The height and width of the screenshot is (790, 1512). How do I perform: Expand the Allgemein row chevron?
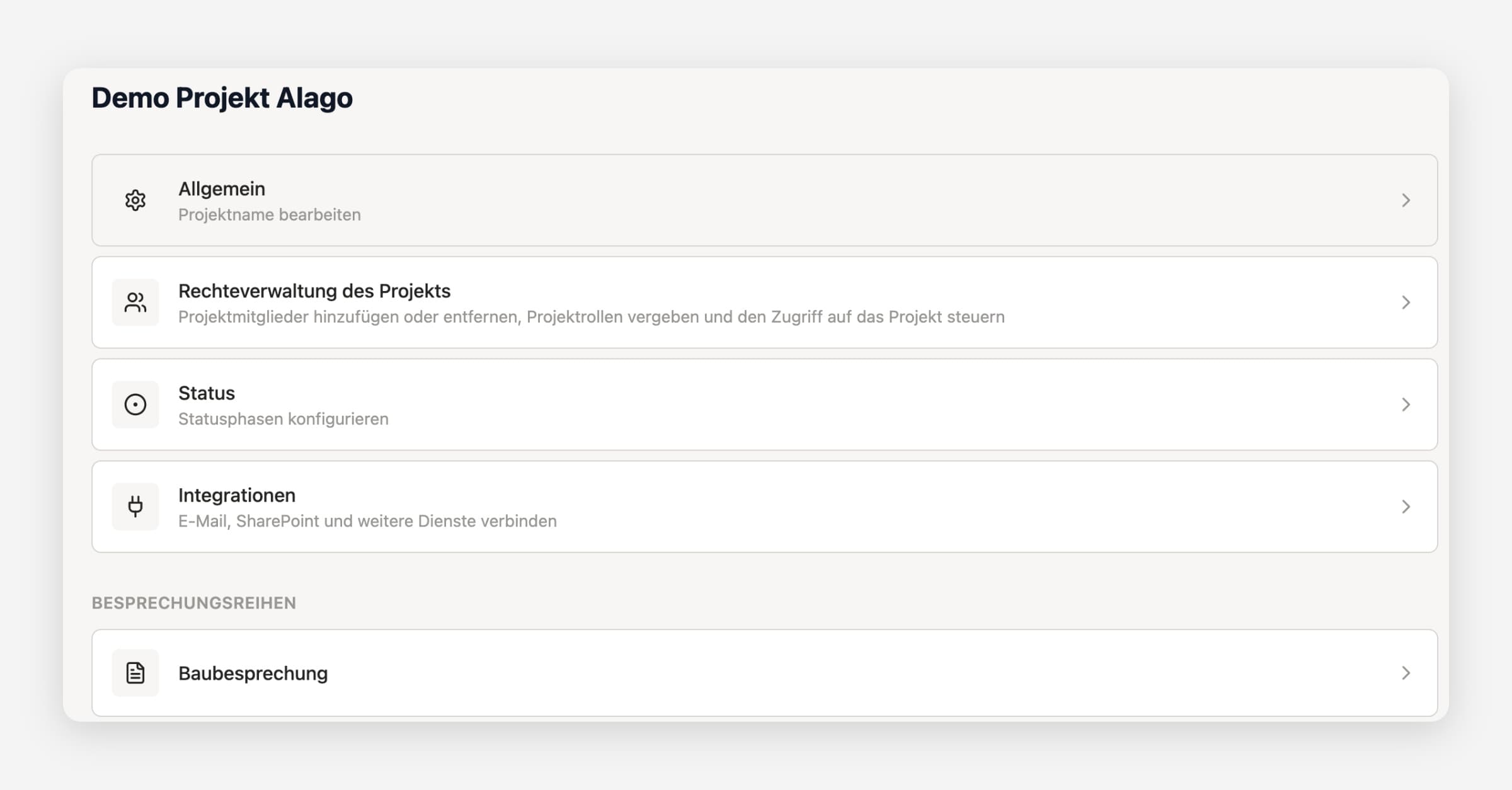(x=1406, y=200)
